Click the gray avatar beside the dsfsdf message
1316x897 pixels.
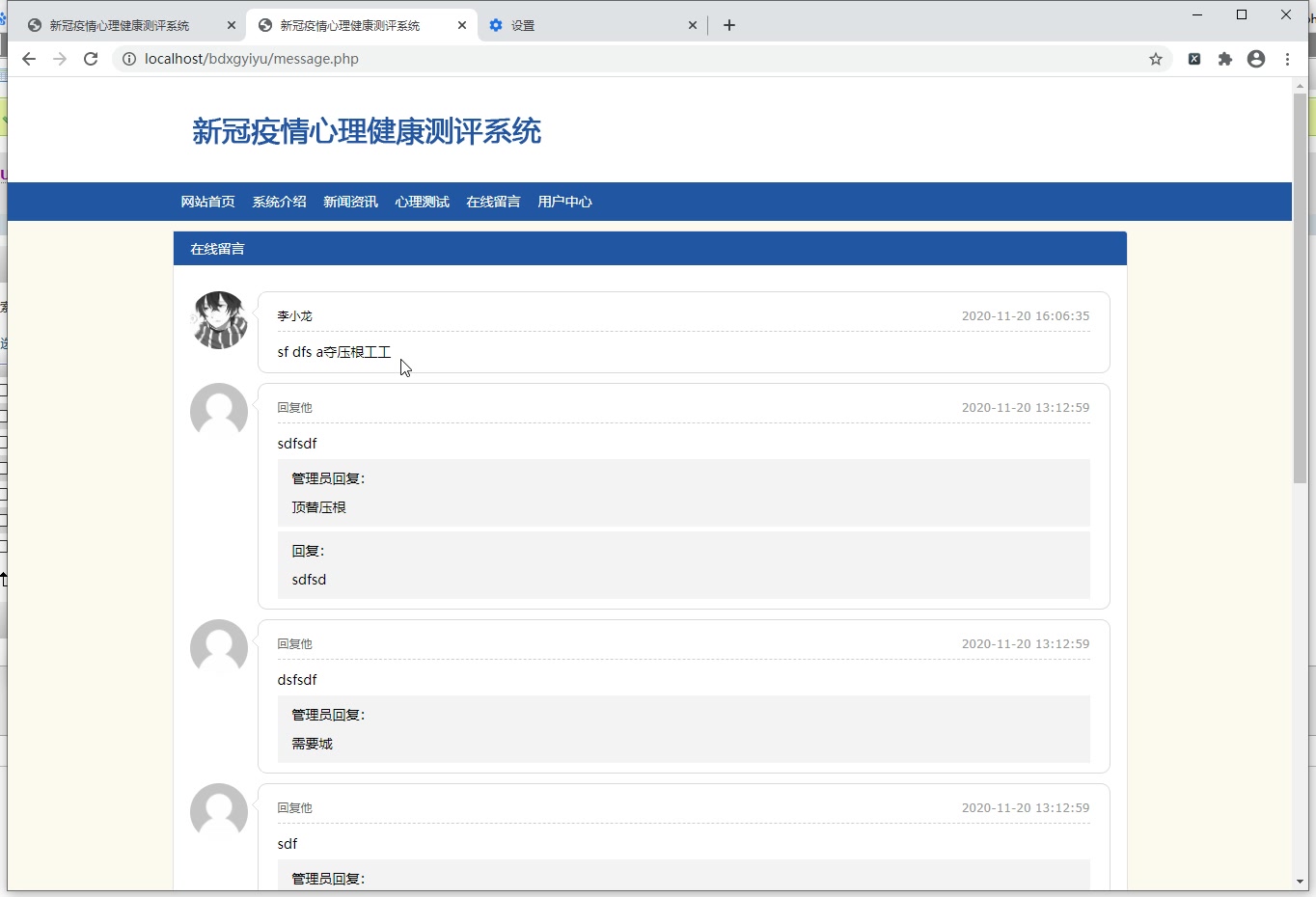219,648
